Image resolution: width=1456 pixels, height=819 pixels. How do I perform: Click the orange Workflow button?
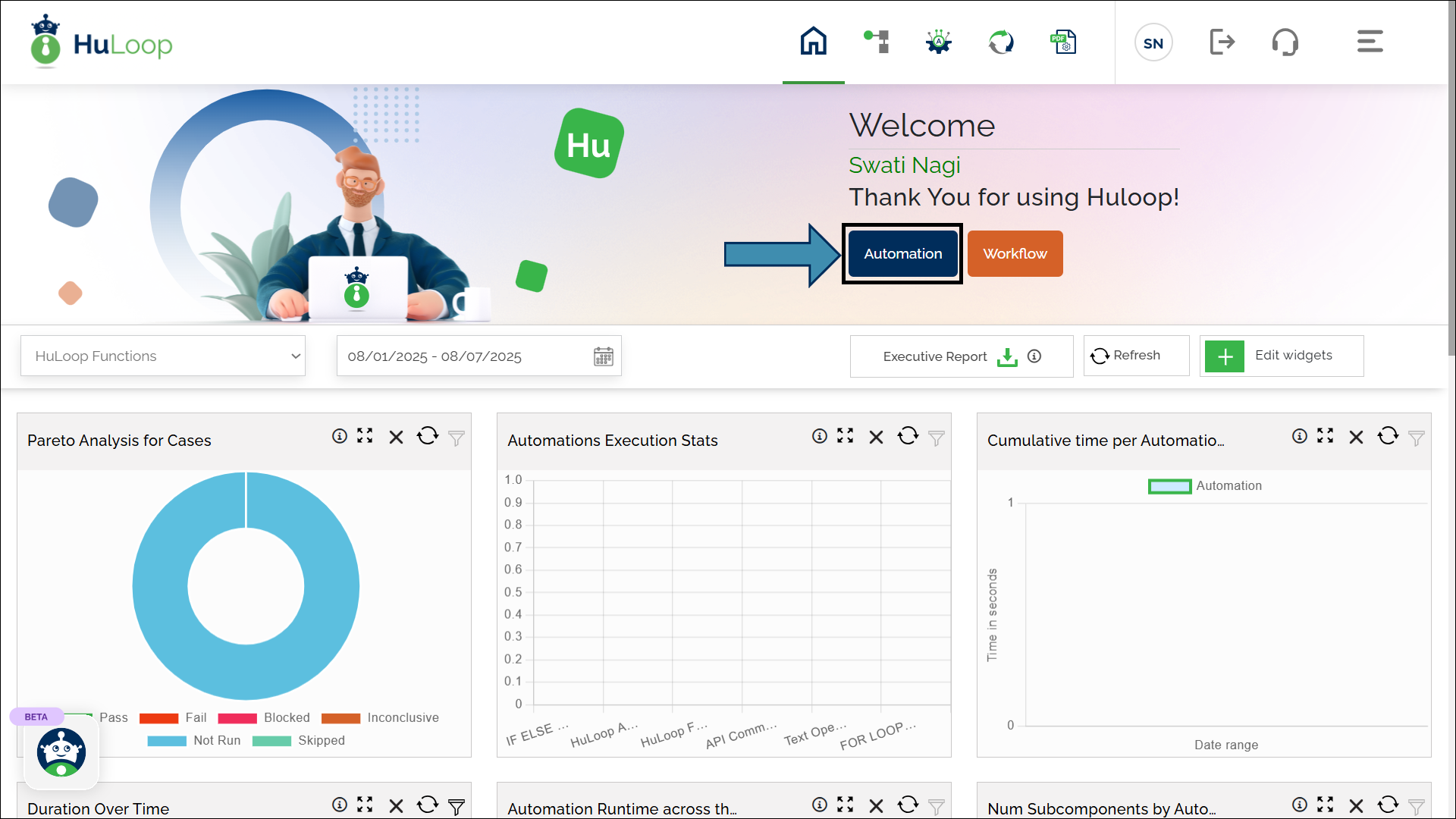pos(1015,254)
